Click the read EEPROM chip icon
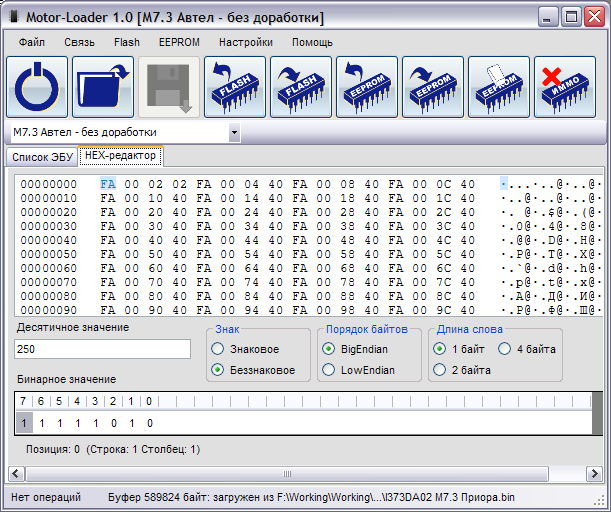This screenshot has height=512, width=611. coord(367,88)
